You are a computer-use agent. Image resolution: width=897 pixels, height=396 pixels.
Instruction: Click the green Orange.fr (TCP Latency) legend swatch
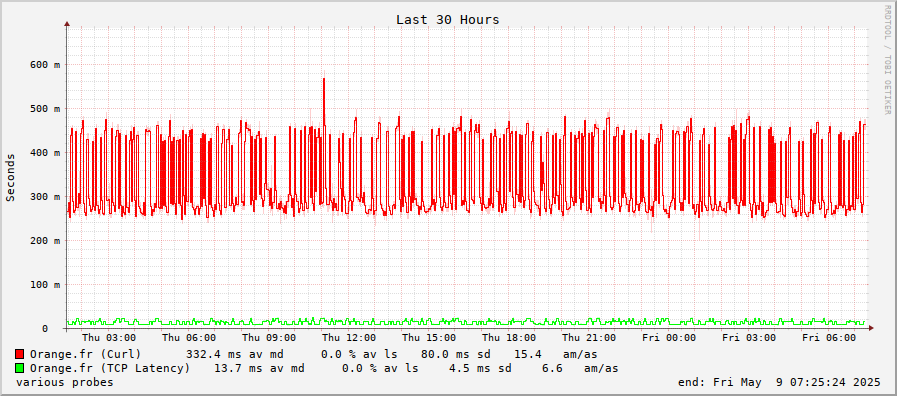click(x=20, y=368)
